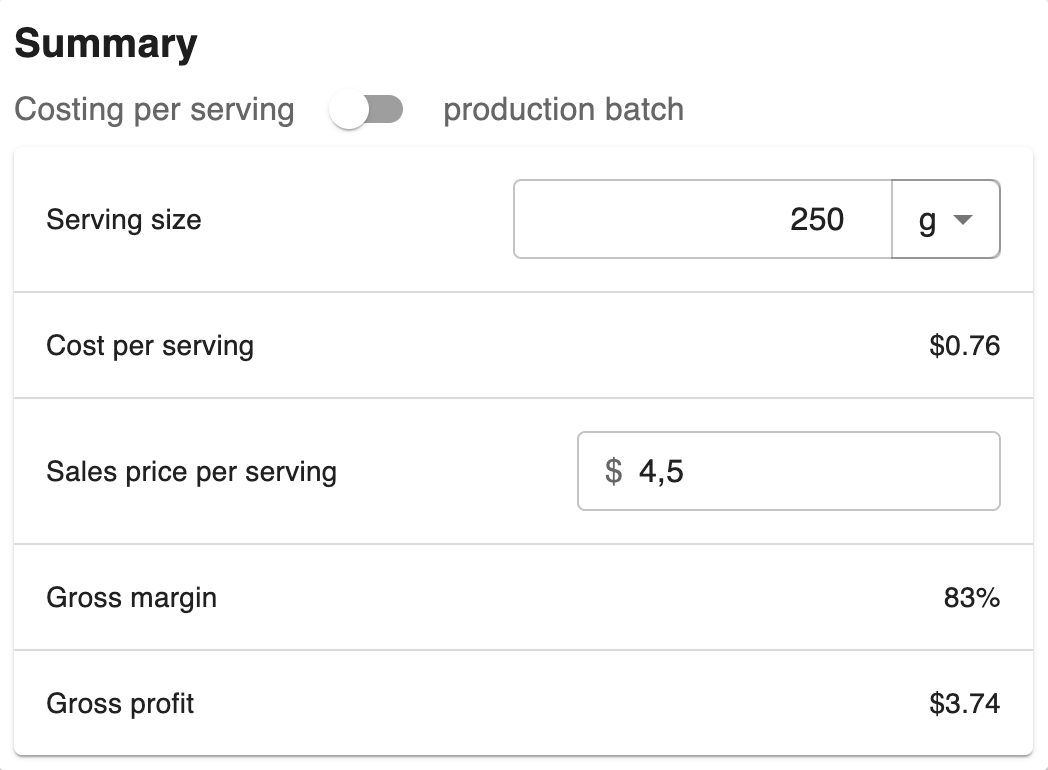1048x770 pixels.
Task: Click the Serving size row label
Action: 123,219
